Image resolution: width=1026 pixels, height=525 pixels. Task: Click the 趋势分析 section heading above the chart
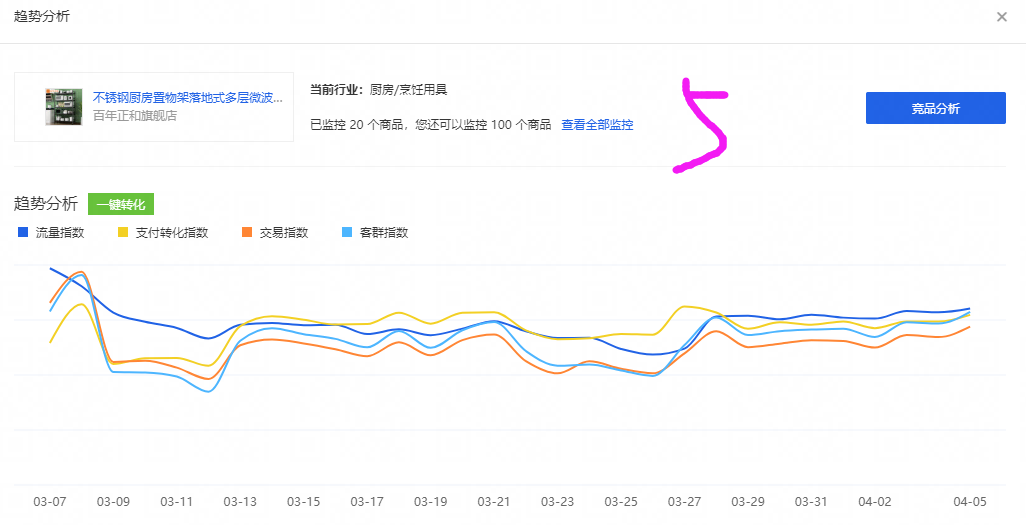pyautogui.click(x=46, y=204)
